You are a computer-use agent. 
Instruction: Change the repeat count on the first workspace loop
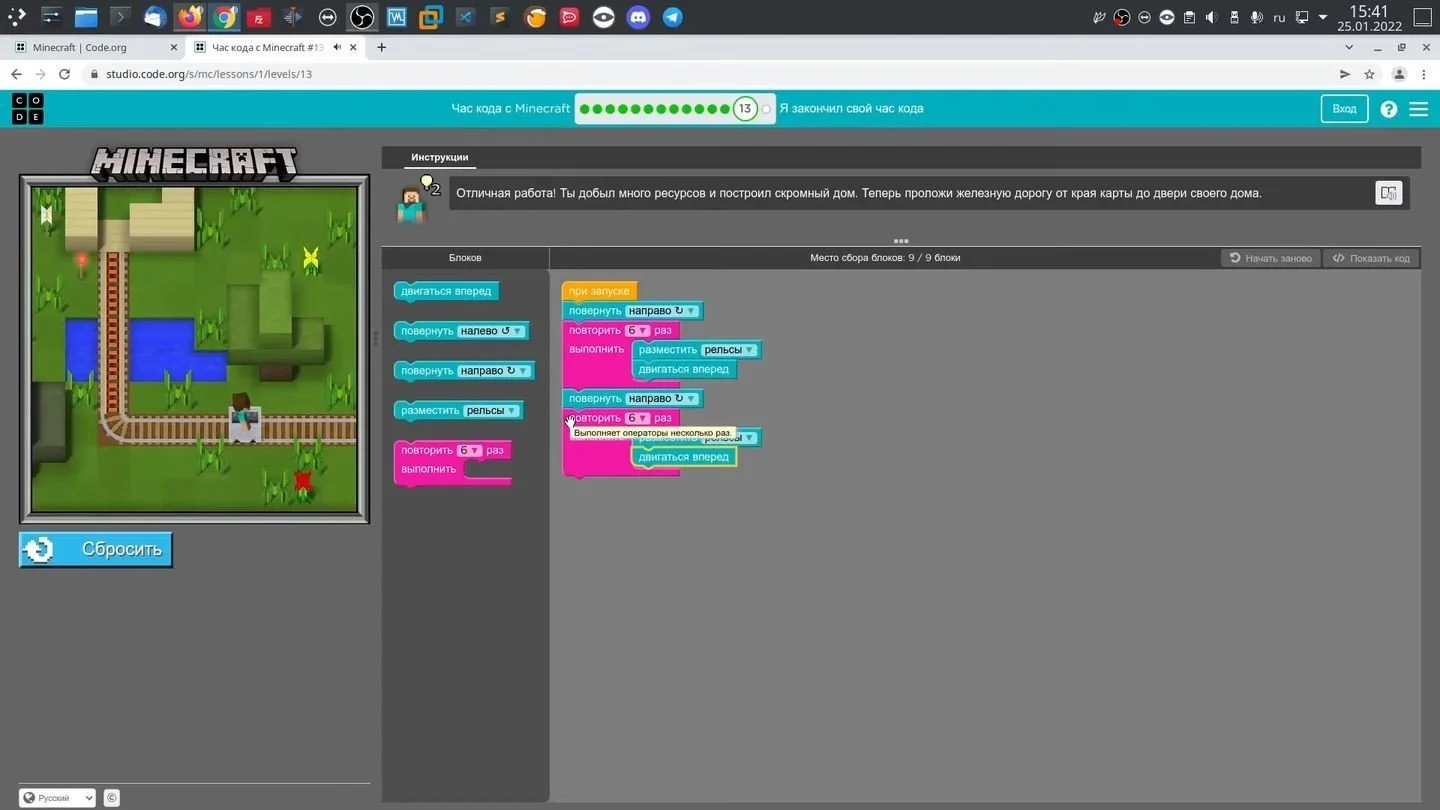(x=637, y=331)
